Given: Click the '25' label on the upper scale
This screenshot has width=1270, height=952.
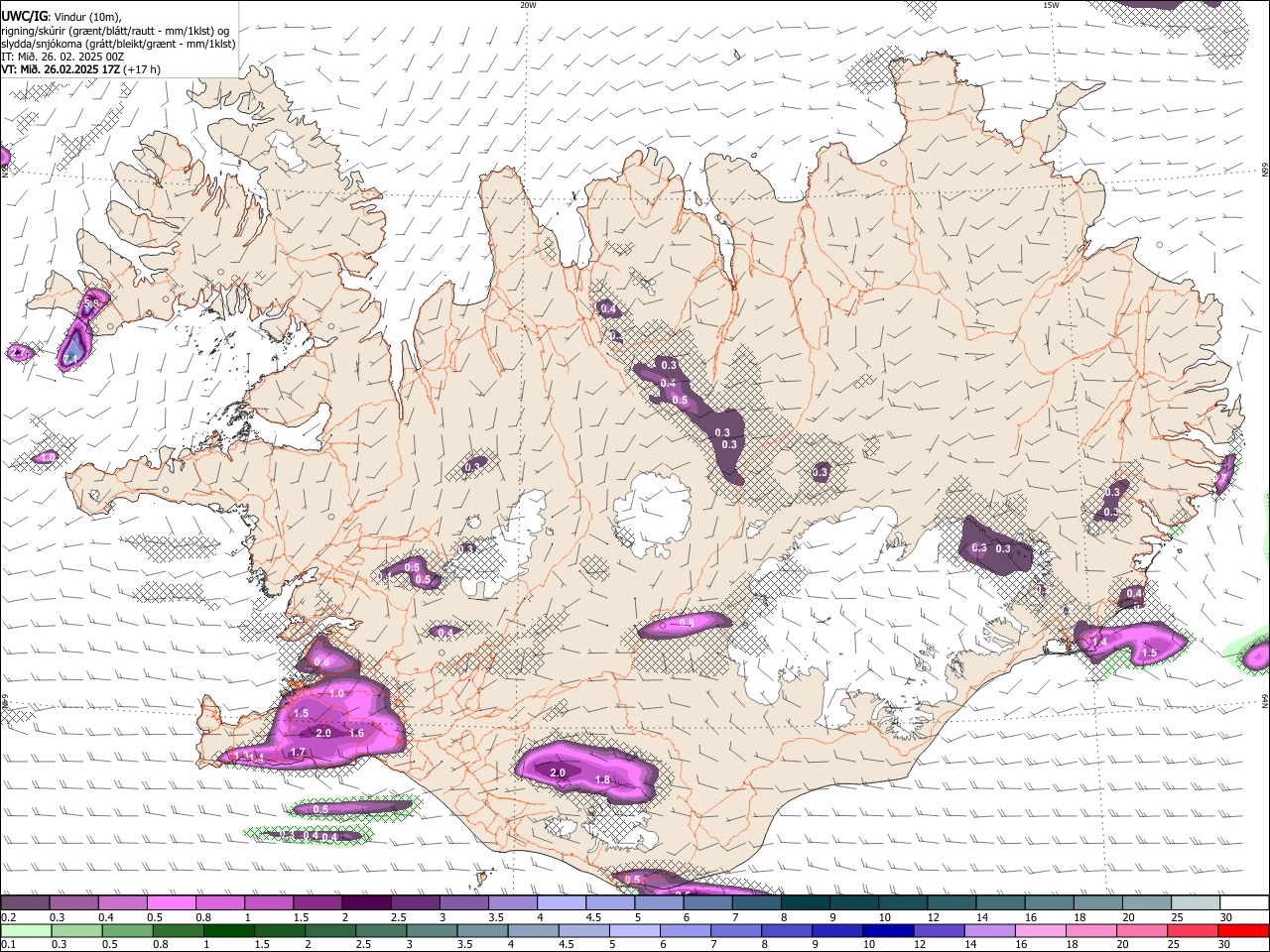Looking at the screenshot, I should point(1176,917).
